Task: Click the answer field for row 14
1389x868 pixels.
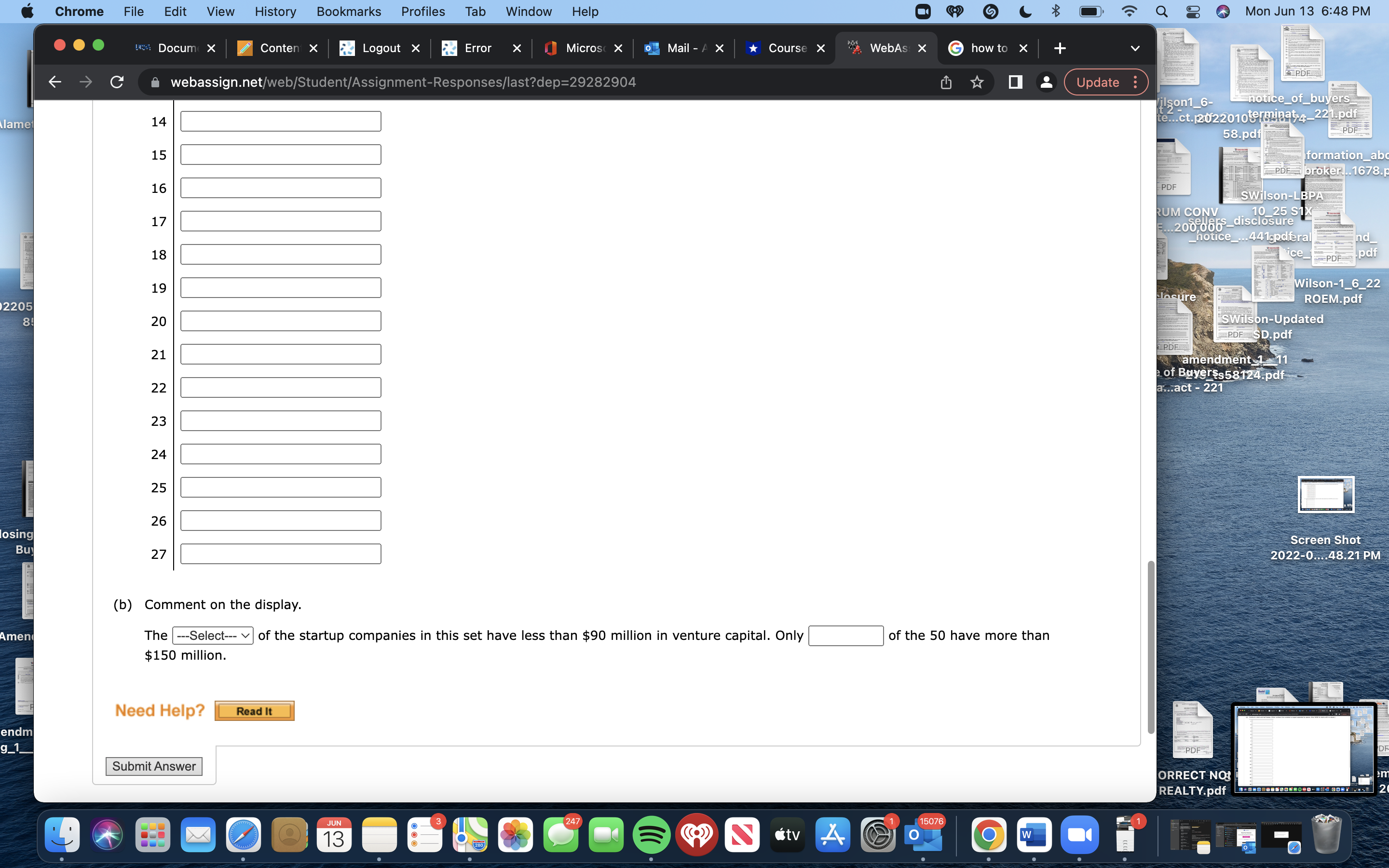Action: (280, 121)
